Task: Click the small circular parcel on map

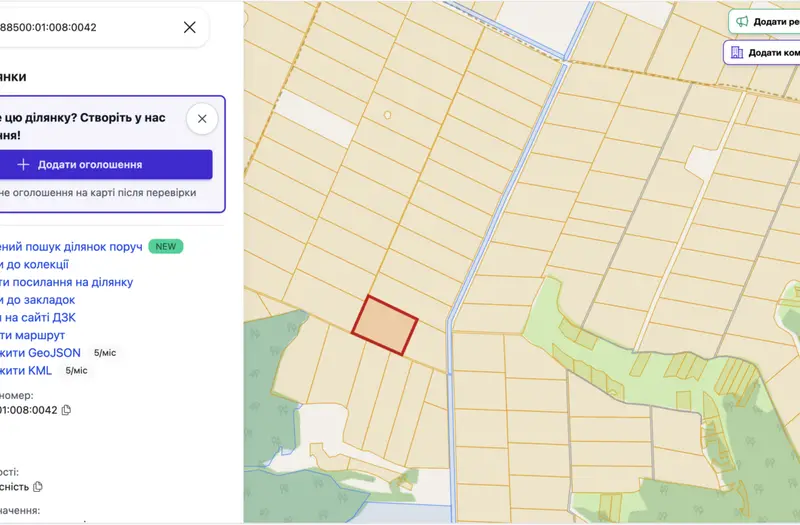Action: [387, 115]
